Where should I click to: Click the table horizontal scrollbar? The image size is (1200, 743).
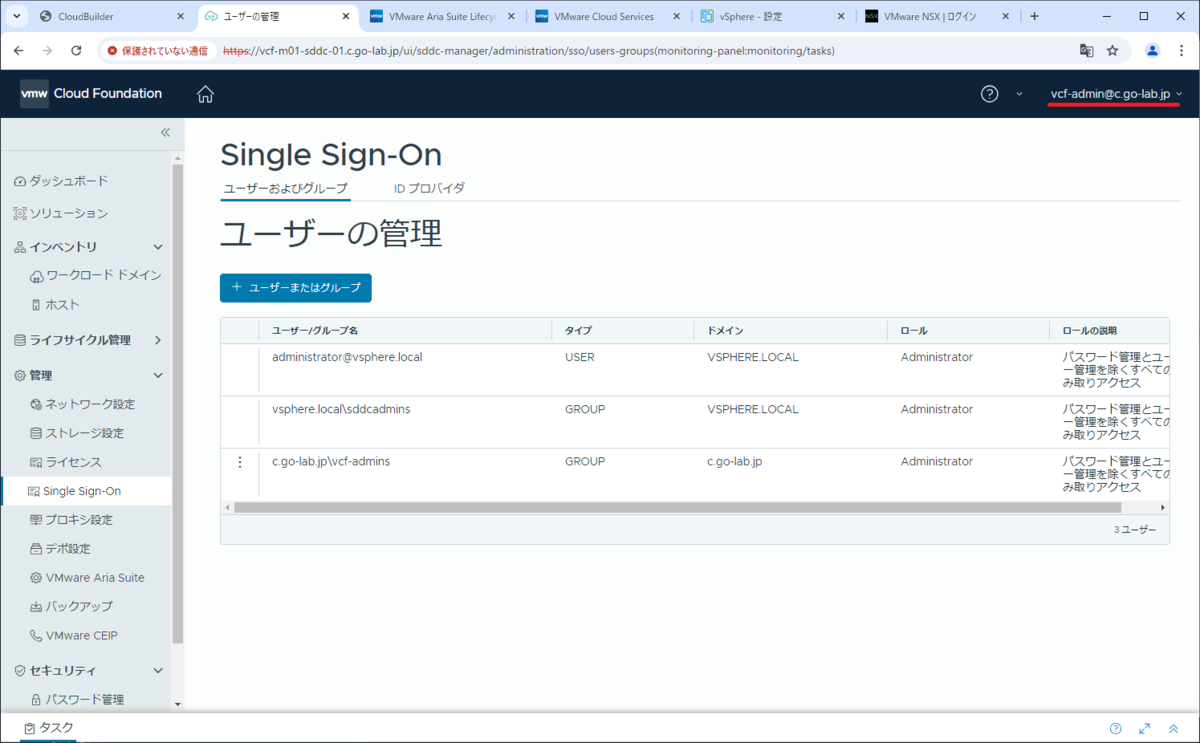click(x=677, y=508)
